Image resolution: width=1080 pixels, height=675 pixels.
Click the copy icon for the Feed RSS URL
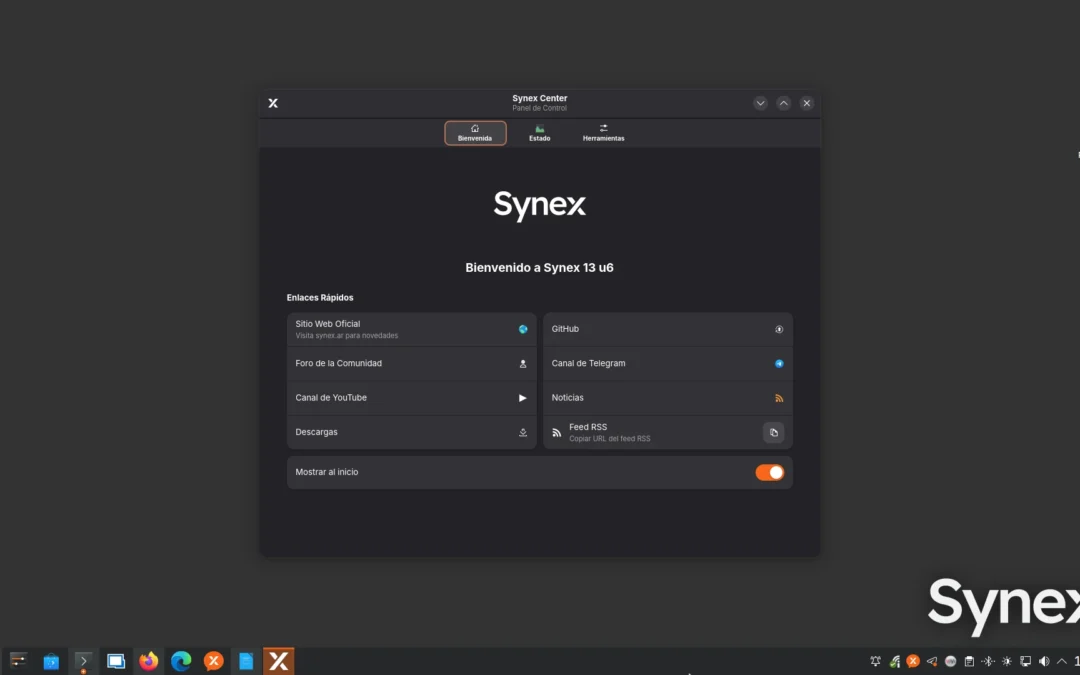point(774,432)
